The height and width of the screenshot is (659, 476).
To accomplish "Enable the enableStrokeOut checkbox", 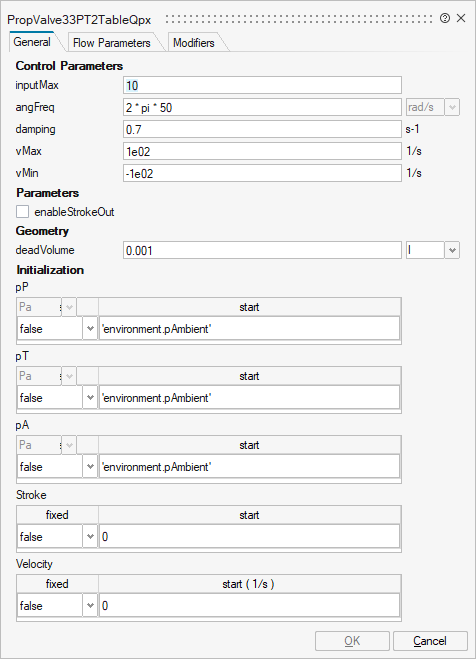I will coord(23,211).
